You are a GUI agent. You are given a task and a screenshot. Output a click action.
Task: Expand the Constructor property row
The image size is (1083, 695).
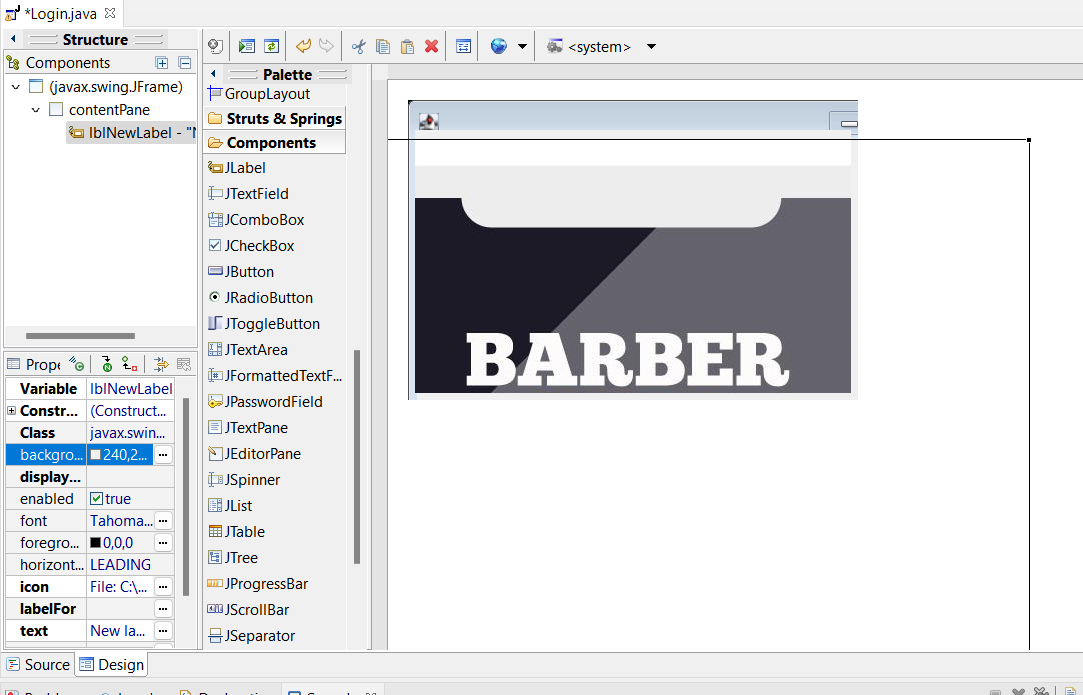pos(11,410)
